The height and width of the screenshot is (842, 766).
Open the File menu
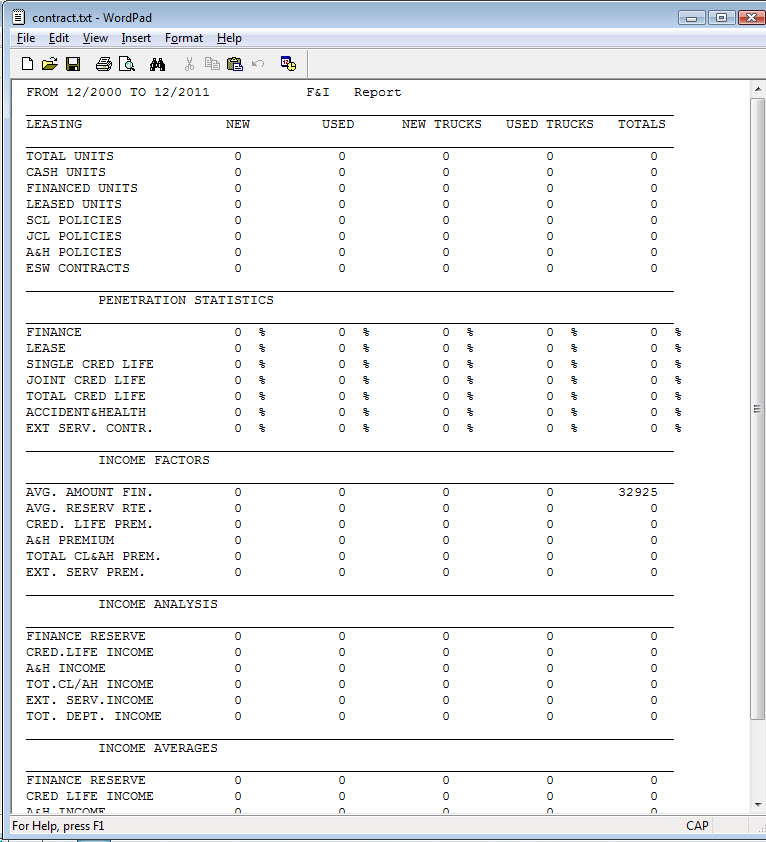point(26,38)
